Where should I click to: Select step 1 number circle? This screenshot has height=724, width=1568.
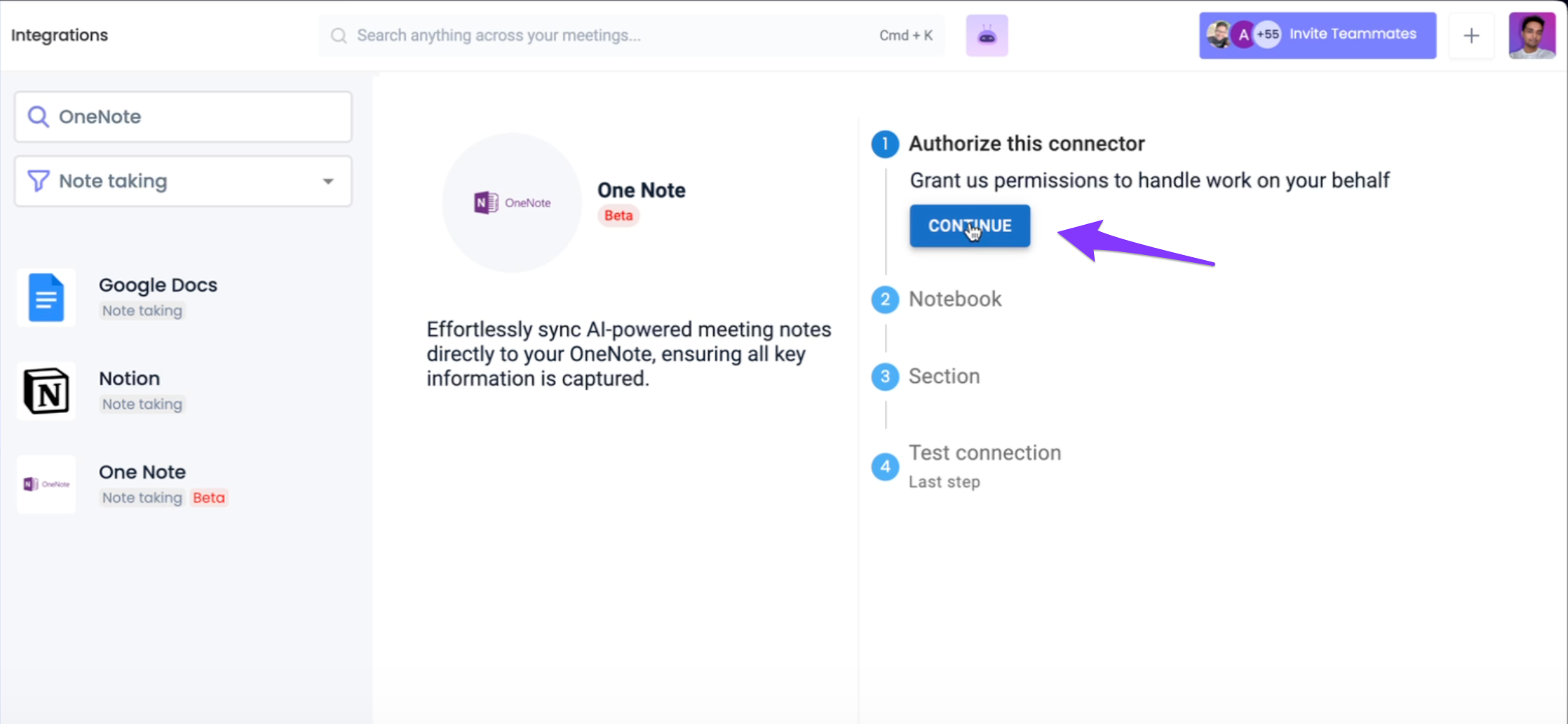(885, 144)
